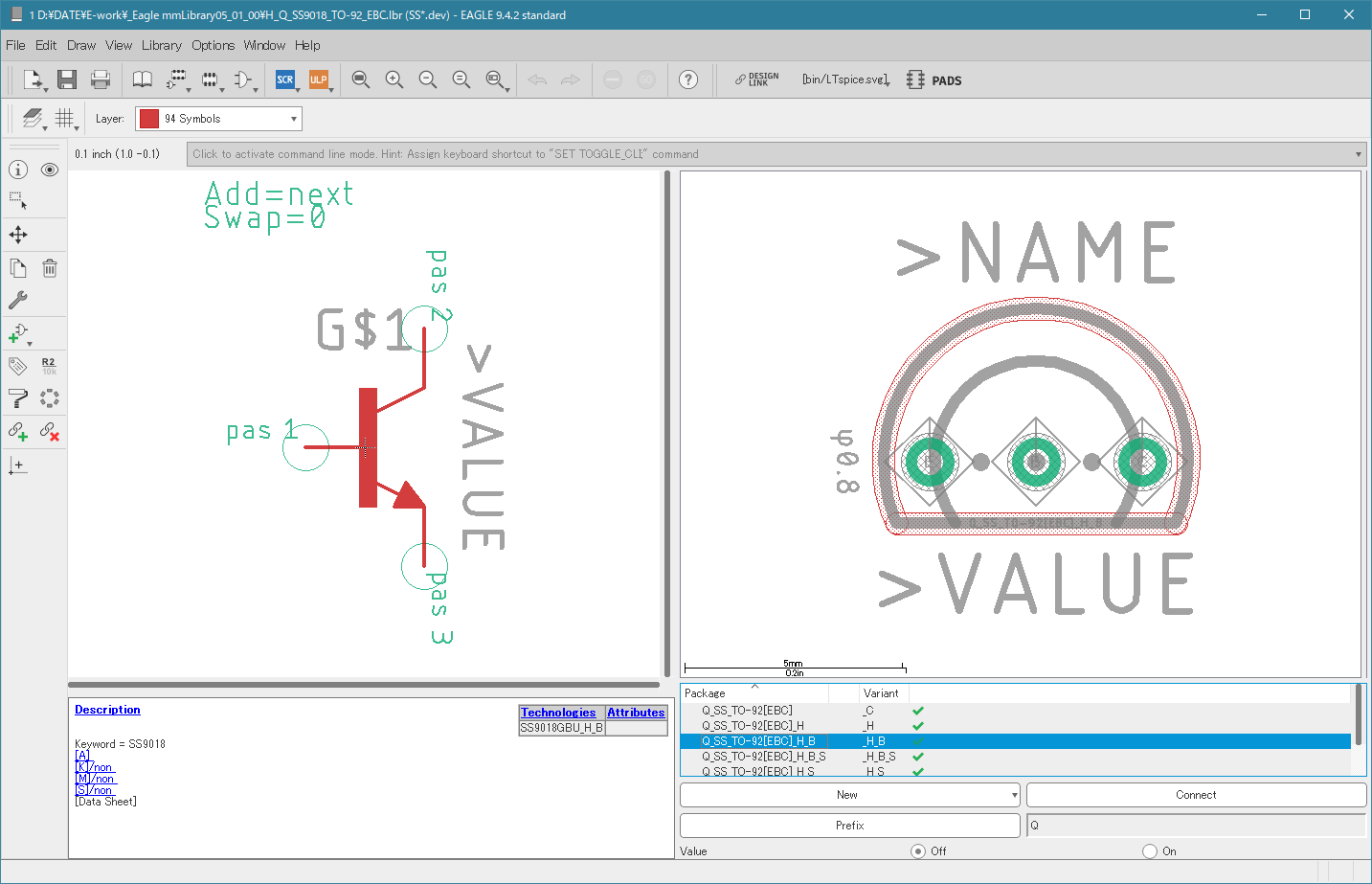The width and height of the screenshot is (1372, 884).
Task: Run a script with SCR icon
Action: pyautogui.click(x=285, y=79)
